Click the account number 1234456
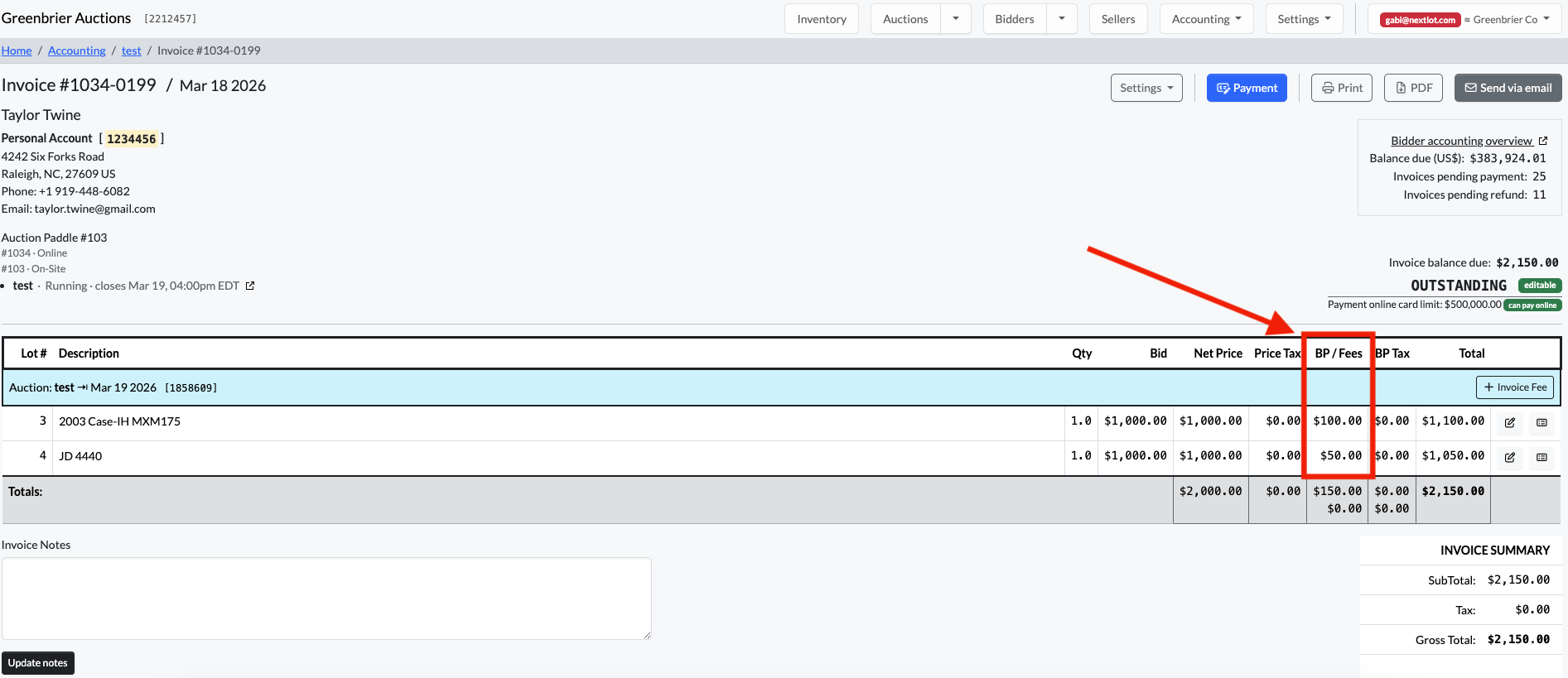Image resolution: width=1568 pixels, height=678 pixels. (132, 139)
